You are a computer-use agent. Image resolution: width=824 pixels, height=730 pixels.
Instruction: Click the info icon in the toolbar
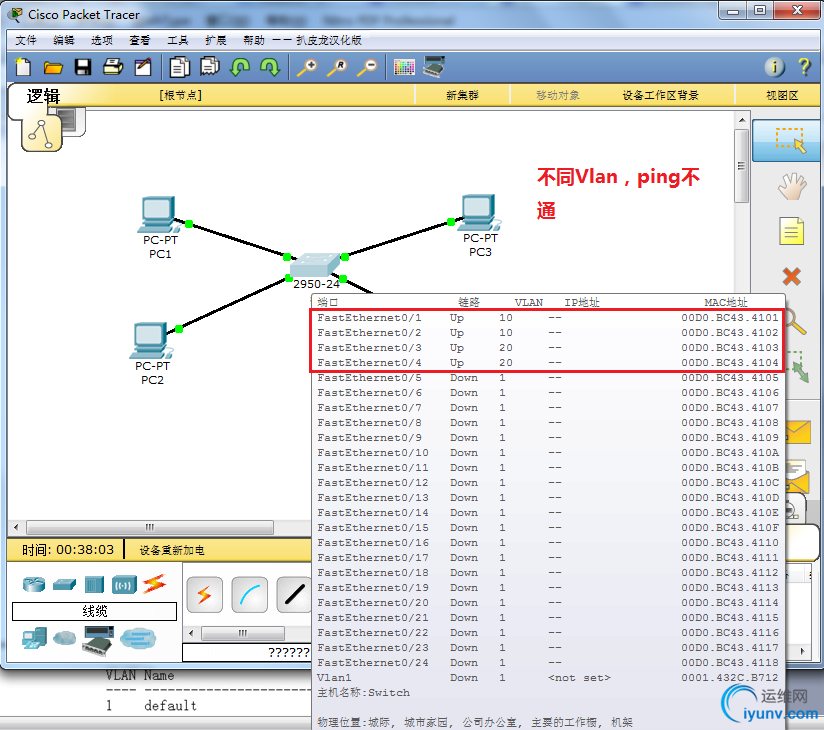(x=774, y=67)
